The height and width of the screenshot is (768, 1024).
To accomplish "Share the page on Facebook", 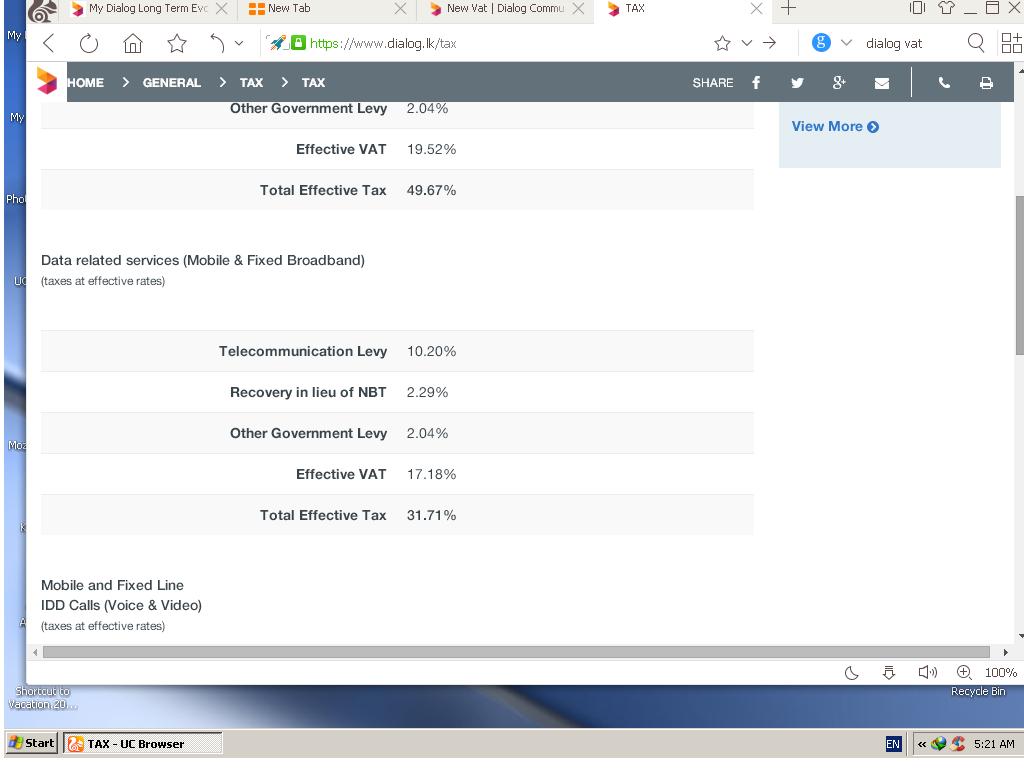I will [756, 83].
